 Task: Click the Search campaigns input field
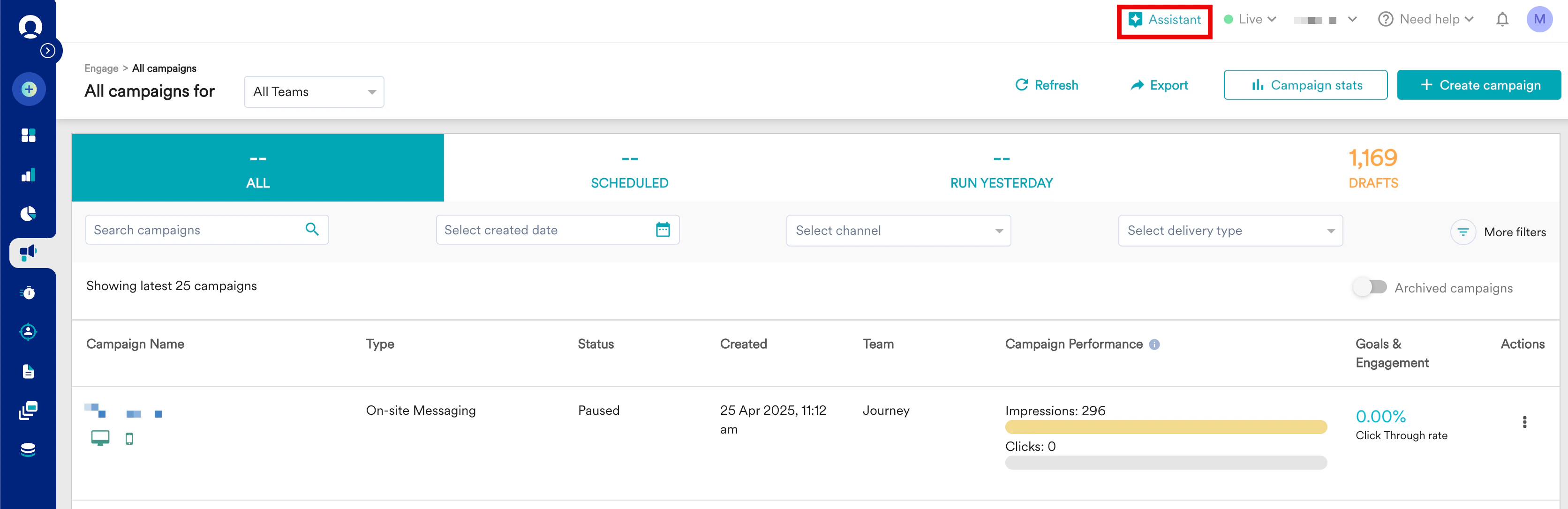[195, 230]
